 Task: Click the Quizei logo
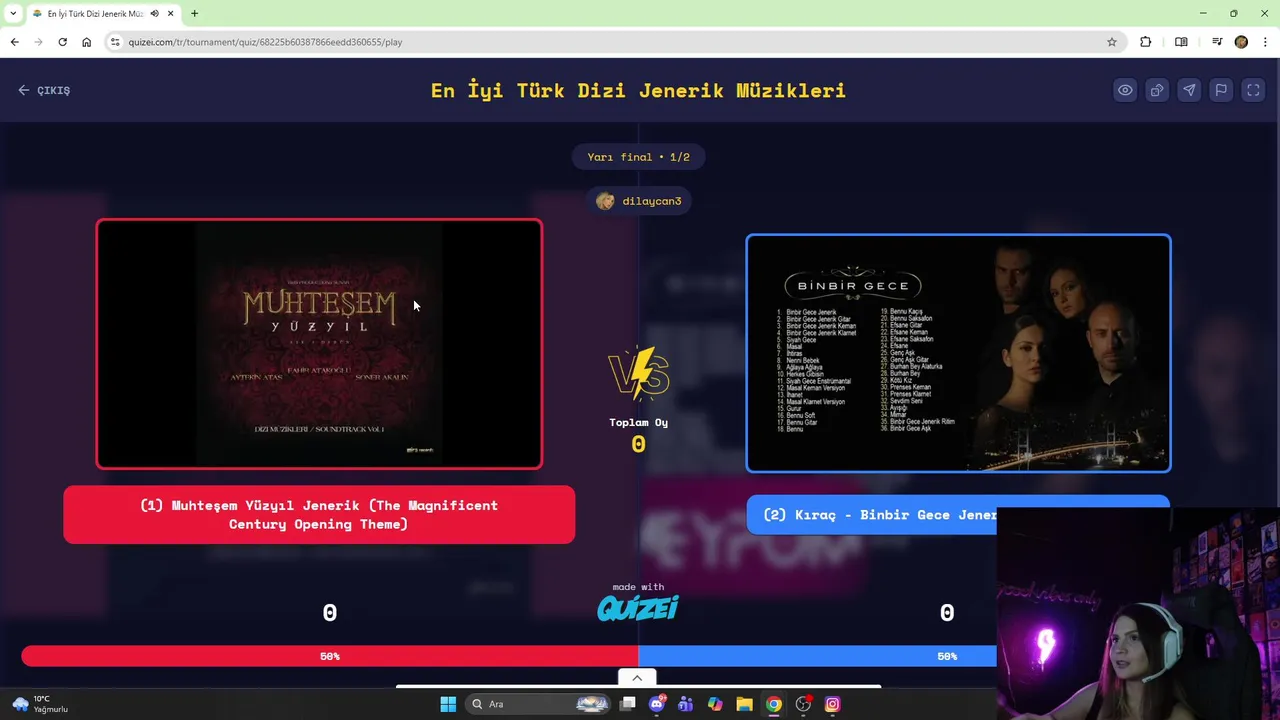[638, 608]
